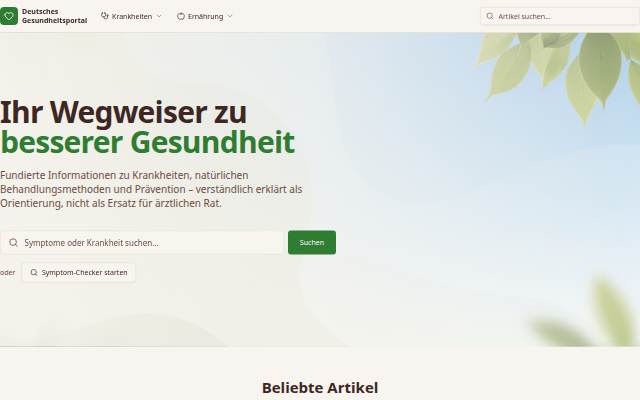Click the magnifier icon in Symptom-Checker button

(34, 272)
